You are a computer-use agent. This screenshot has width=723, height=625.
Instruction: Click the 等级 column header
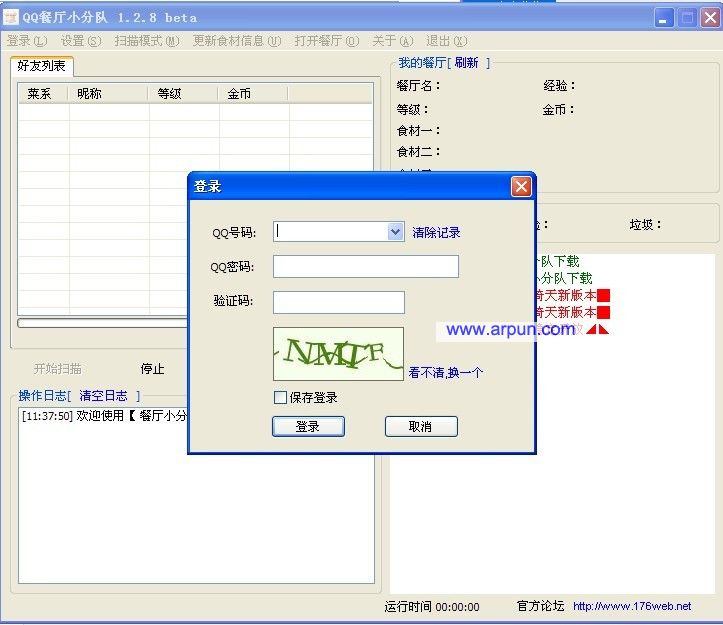coord(183,94)
